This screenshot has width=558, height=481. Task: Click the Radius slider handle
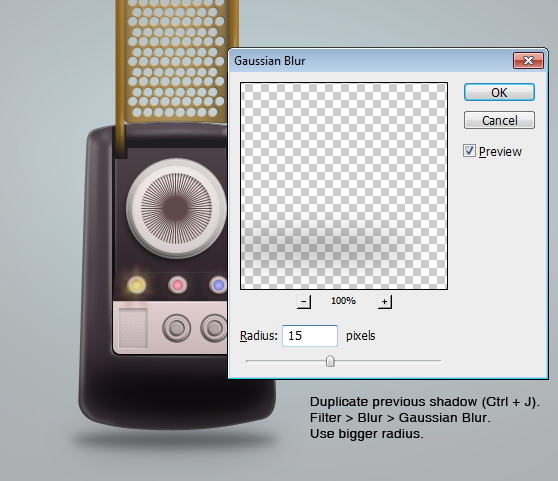330,361
